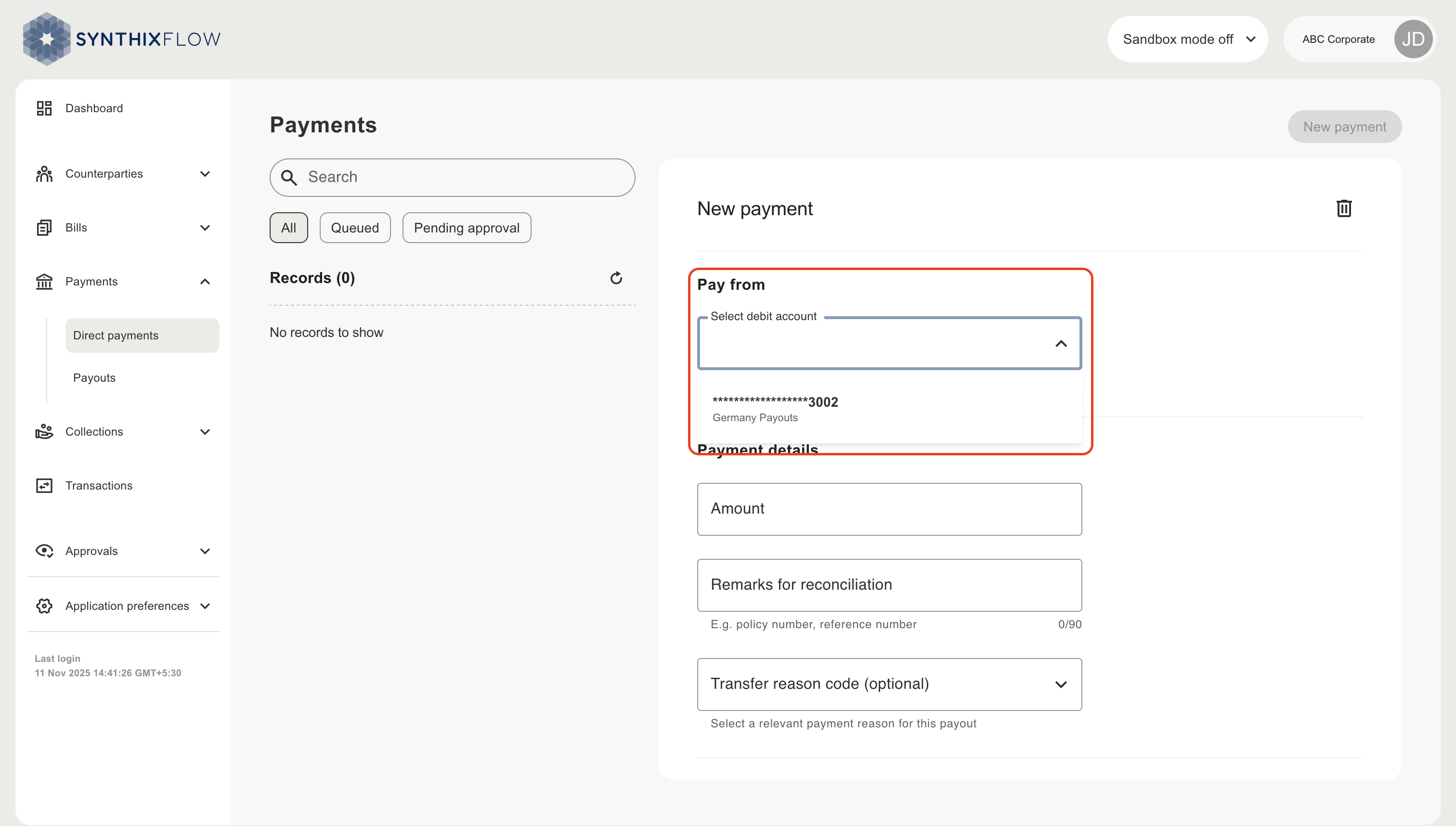The width and height of the screenshot is (1456, 826).
Task: Click the 'No records to show' text
Action: (x=326, y=333)
